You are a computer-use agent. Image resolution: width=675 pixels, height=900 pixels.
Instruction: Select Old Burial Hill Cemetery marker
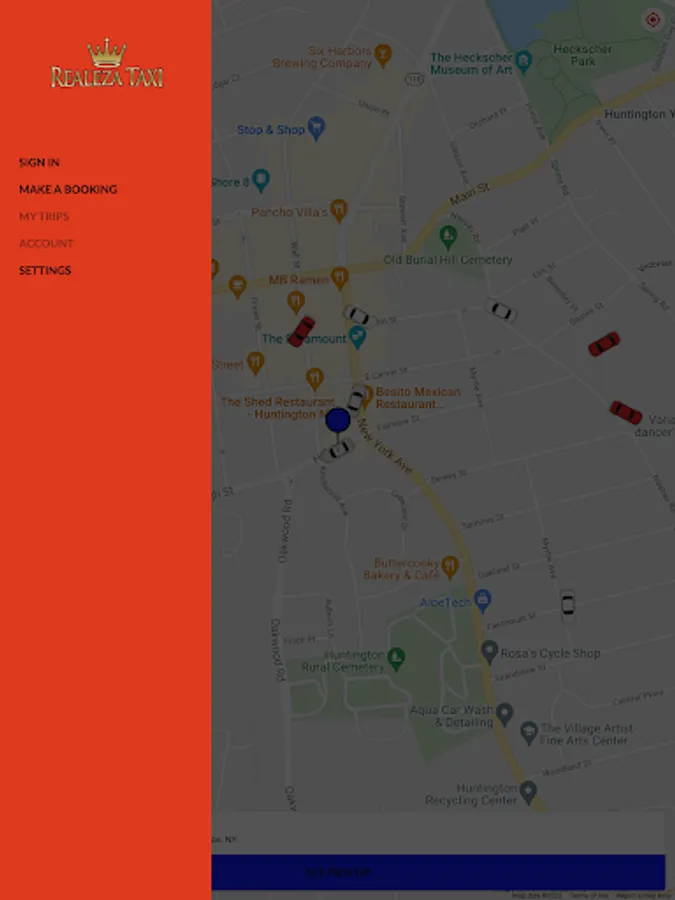coord(448,236)
